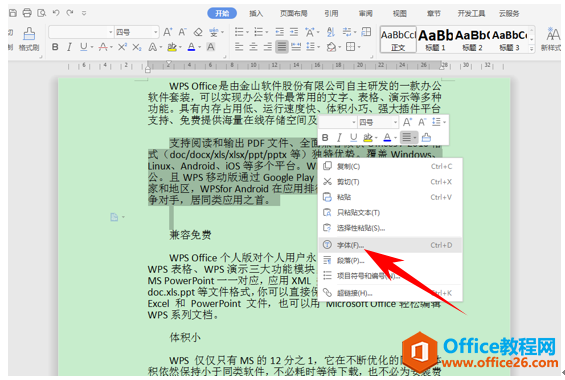Apply numbered list in the ribbon

coord(259,32)
